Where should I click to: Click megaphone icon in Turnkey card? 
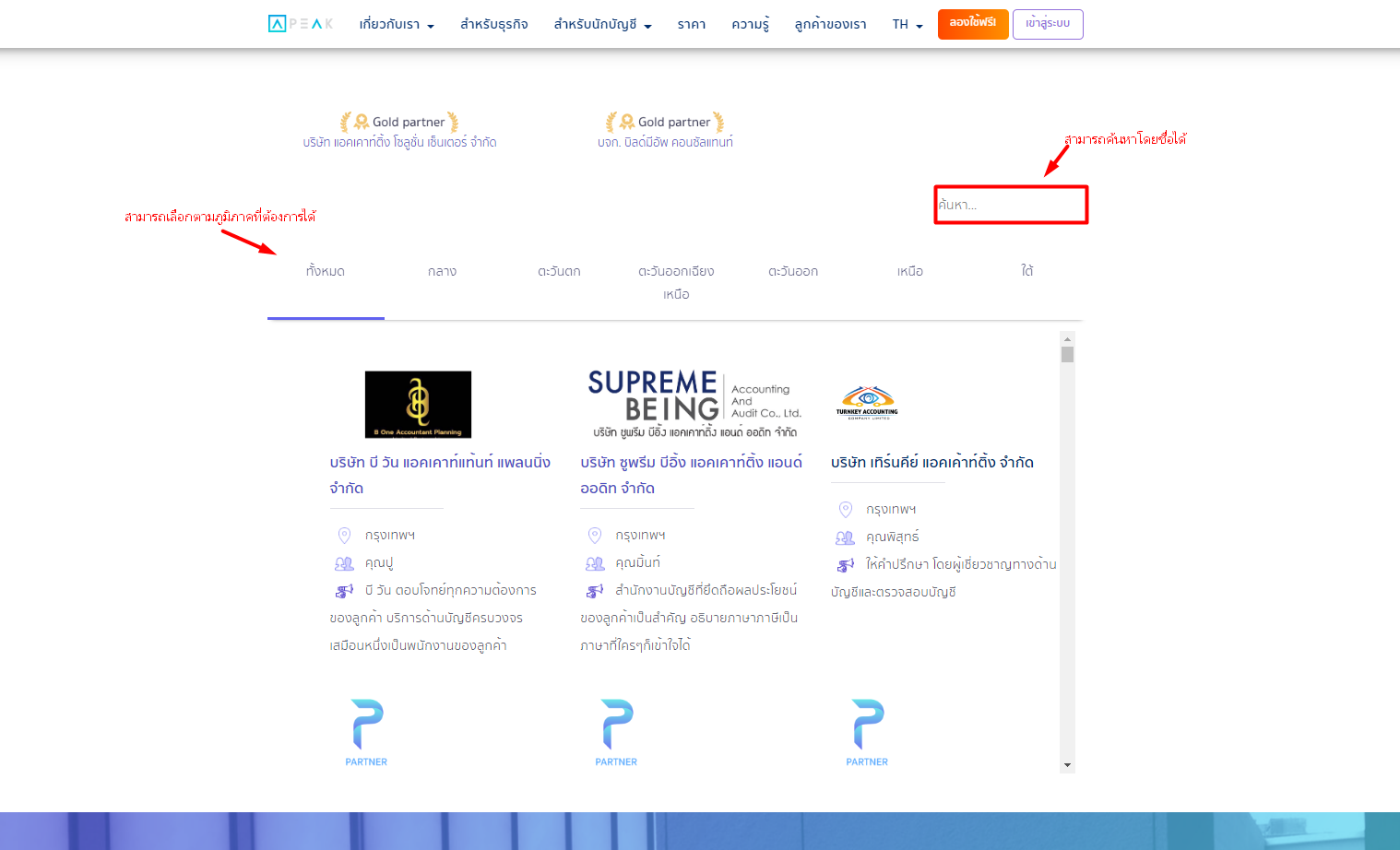[845, 565]
